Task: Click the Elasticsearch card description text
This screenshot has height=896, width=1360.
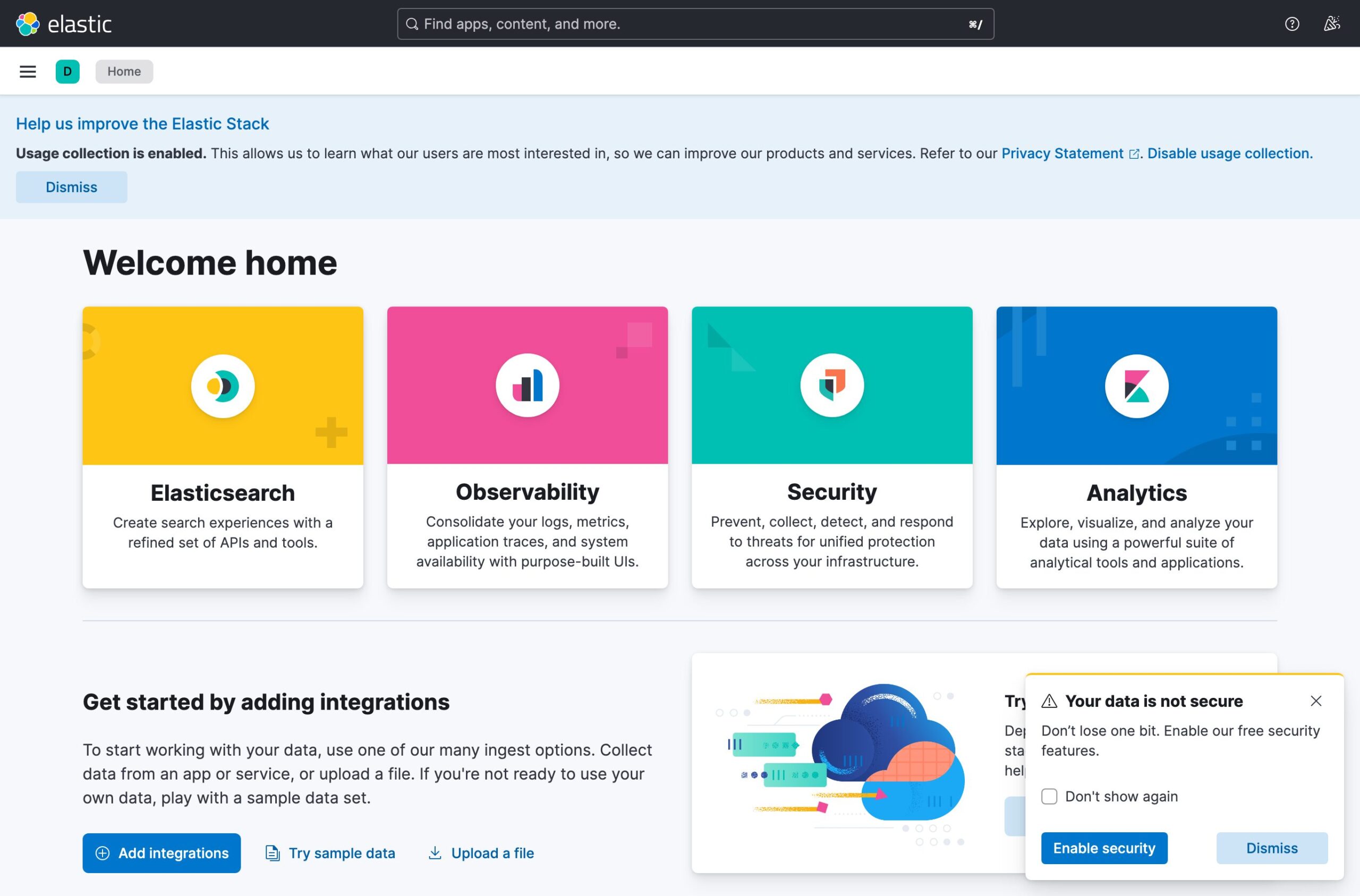Action: point(223,533)
